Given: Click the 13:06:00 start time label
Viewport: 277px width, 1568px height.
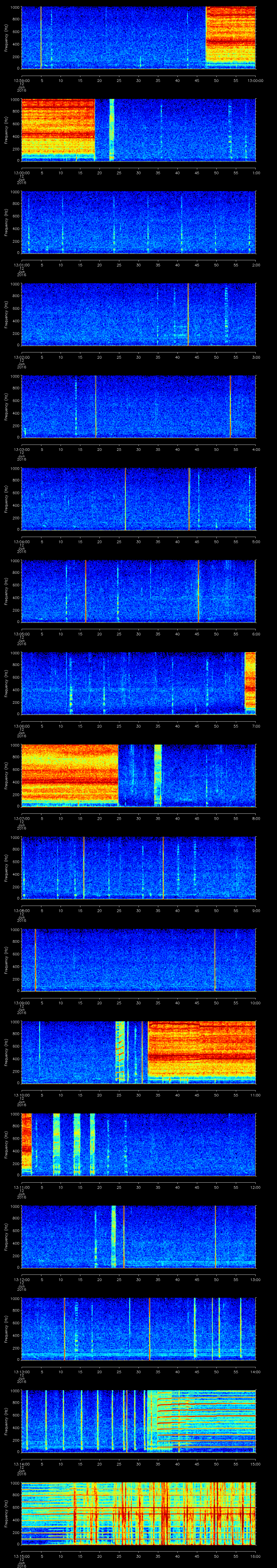Looking at the screenshot, I should [21, 726].
